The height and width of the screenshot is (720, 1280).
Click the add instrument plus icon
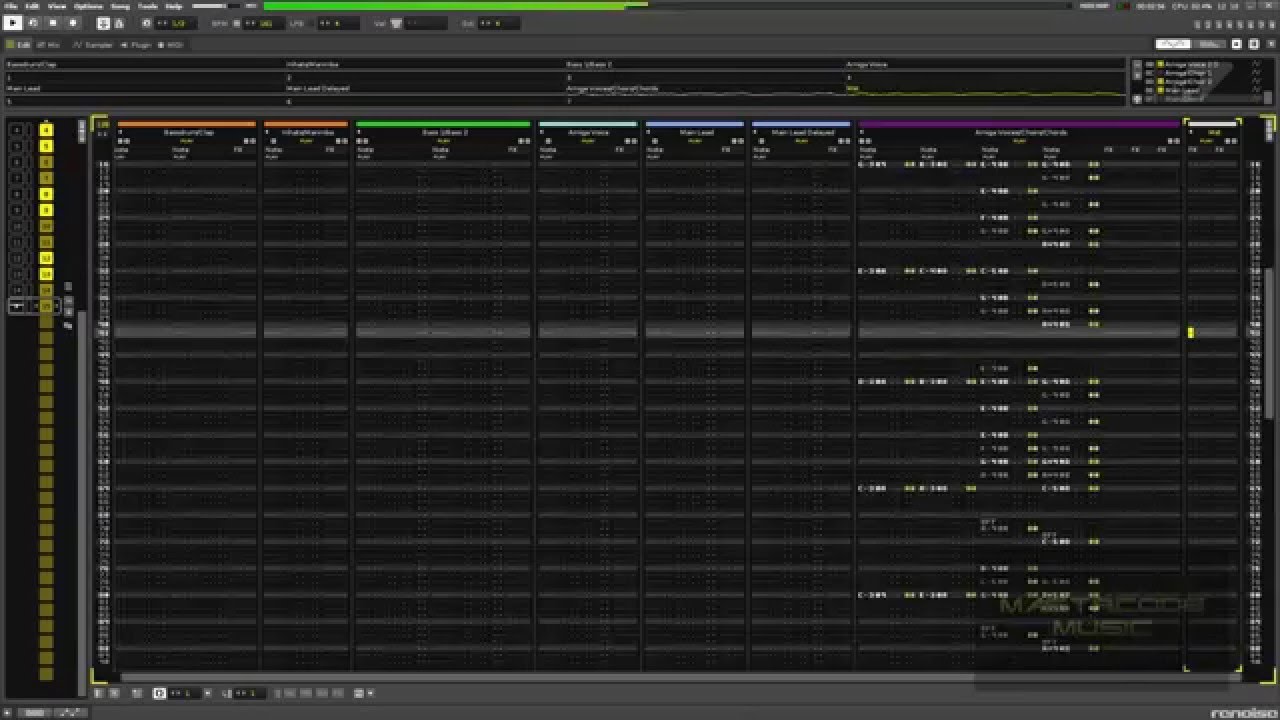[x=1136, y=99]
